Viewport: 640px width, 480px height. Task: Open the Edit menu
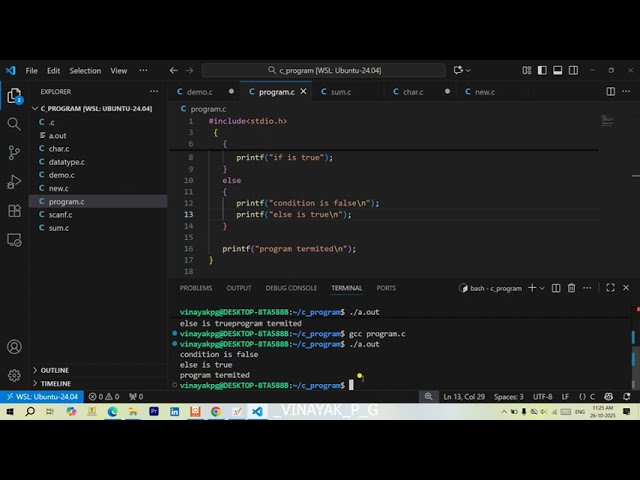pyautogui.click(x=53, y=71)
